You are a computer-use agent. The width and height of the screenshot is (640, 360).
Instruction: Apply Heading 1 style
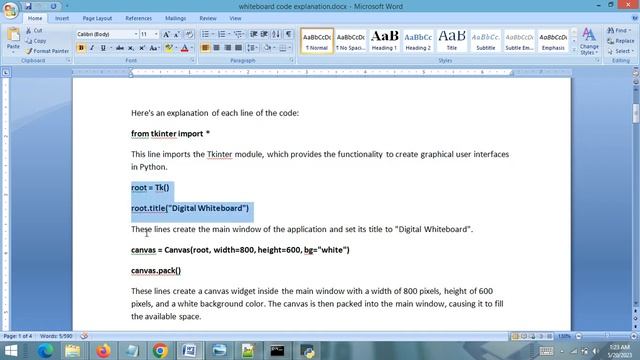click(384, 40)
